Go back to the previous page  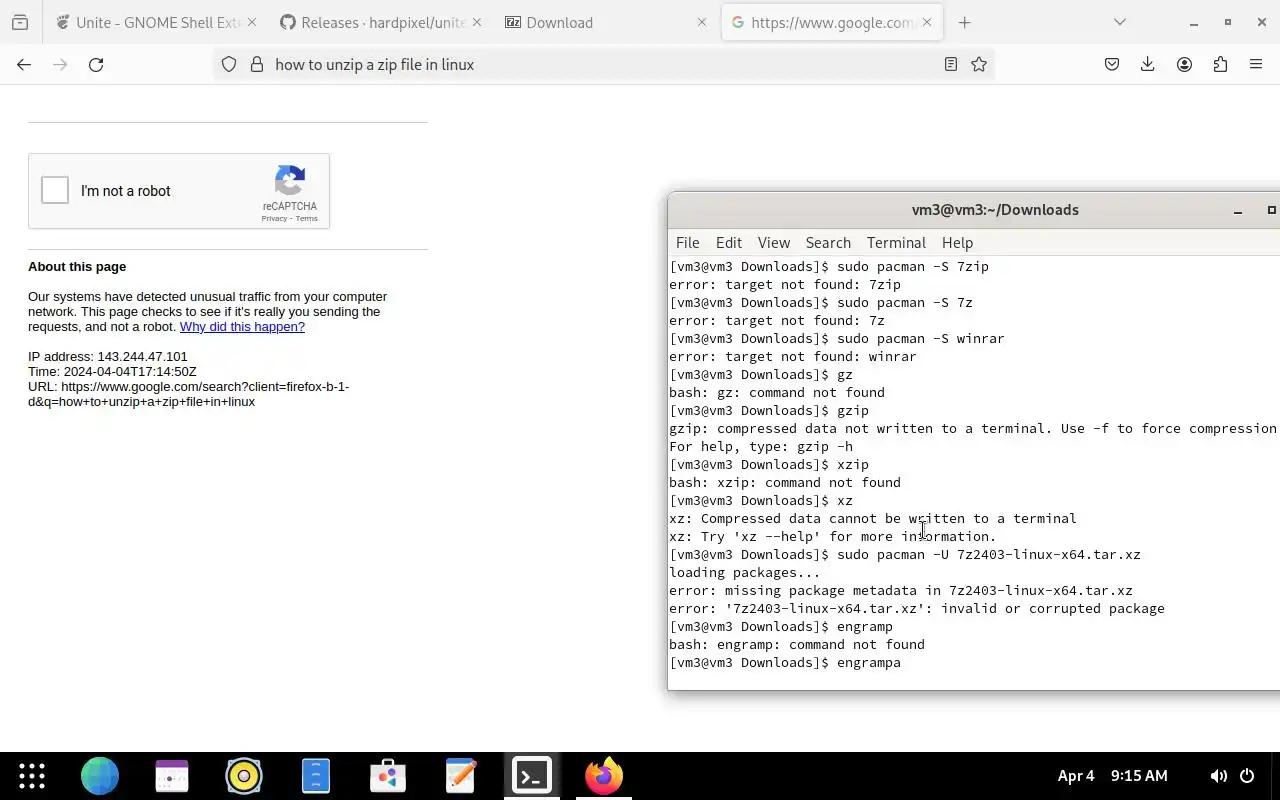(24, 64)
